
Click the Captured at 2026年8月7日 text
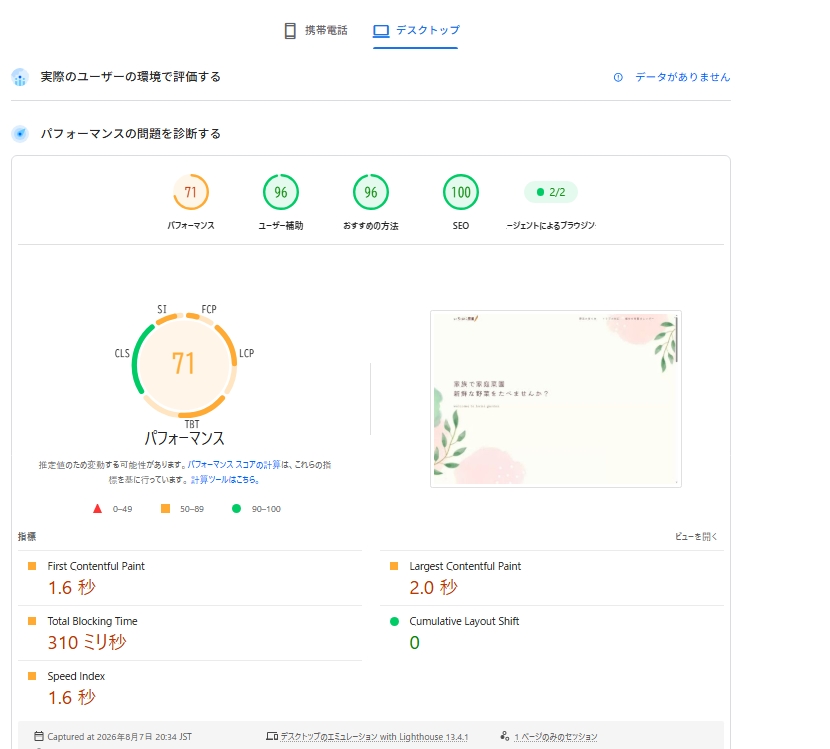click(120, 737)
